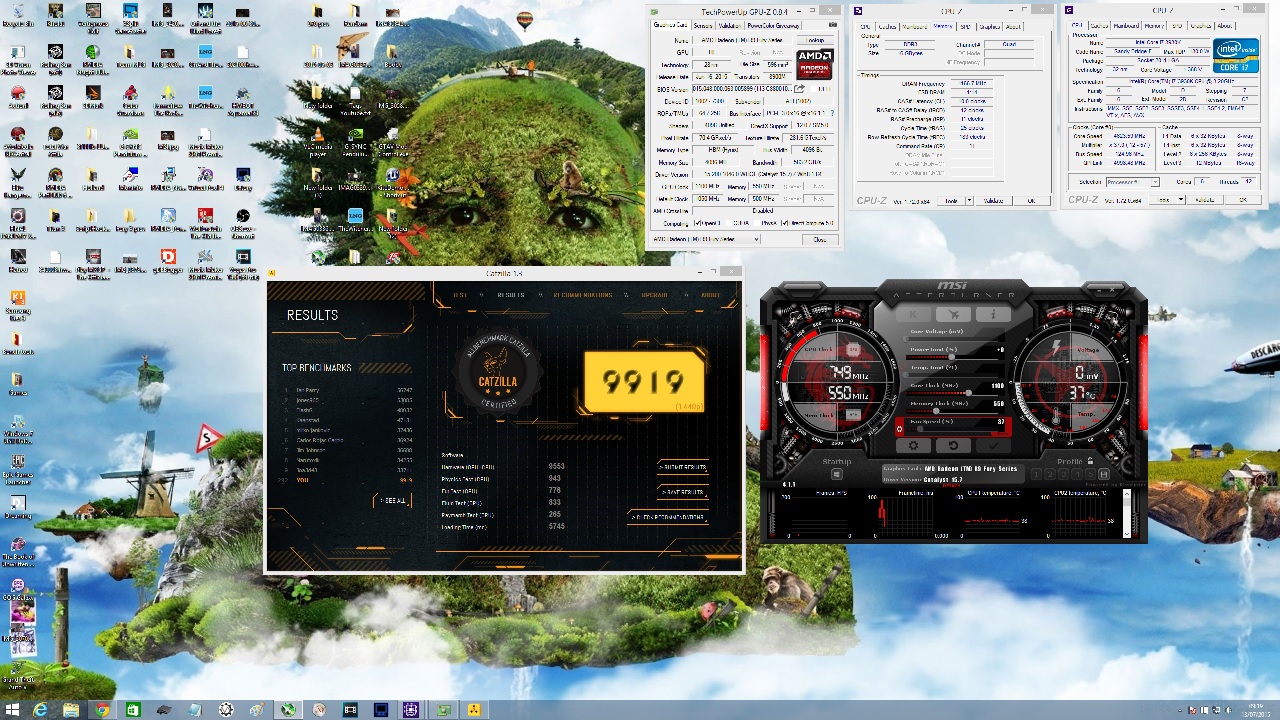Select Afterburner profile slot 5
This screenshot has width=1280, height=720.
tap(1090, 474)
